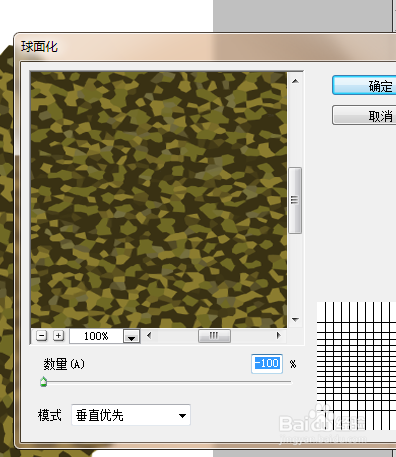
Task: Click the 数量(A) label
Action: point(64,364)
